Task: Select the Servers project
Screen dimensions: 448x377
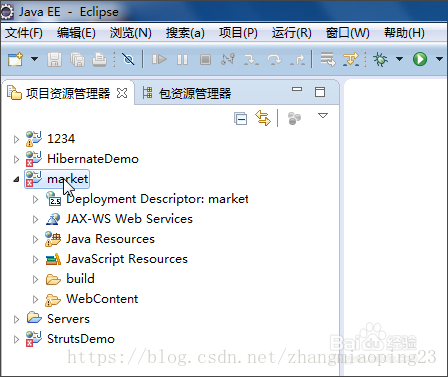Action: (x=68, y=319)
